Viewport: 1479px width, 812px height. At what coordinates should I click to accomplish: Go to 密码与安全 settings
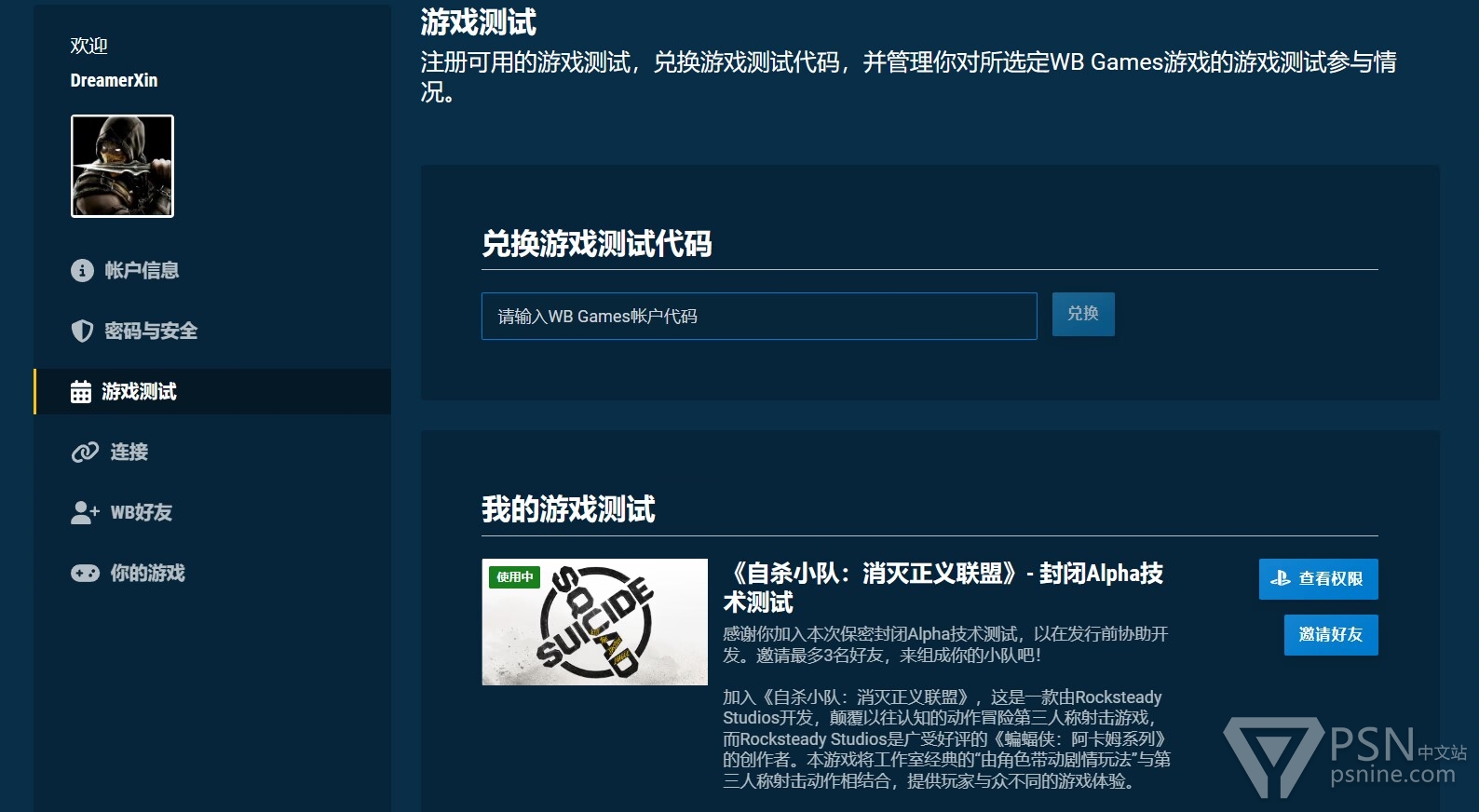[x=212, y=331]
